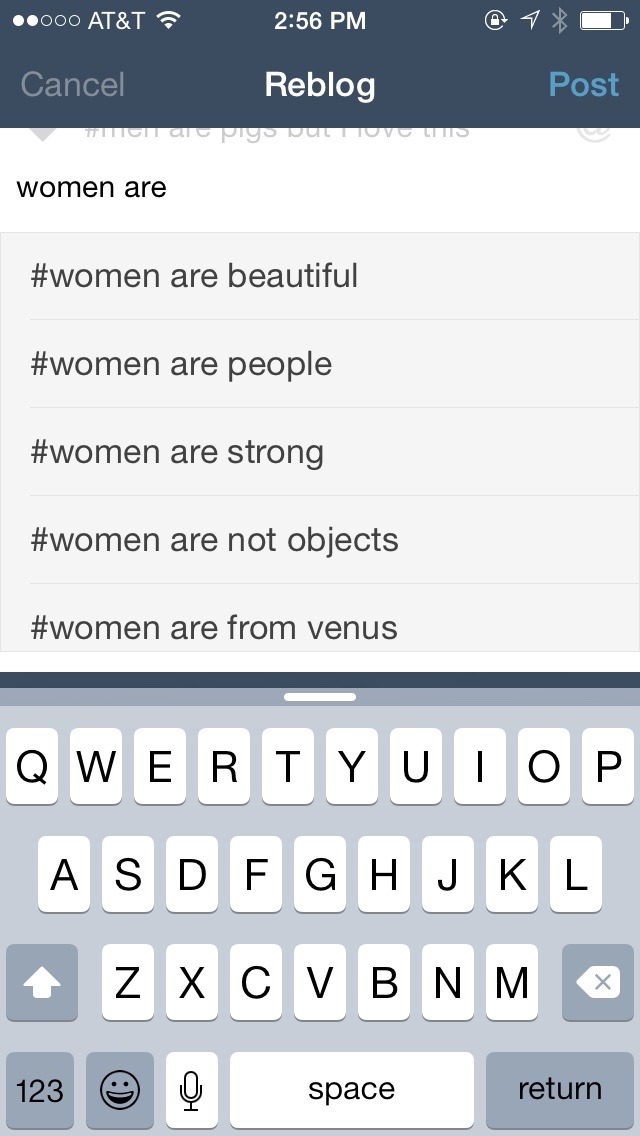
Task: Pick the #women are from venus tag
Action: tap(320, 618)
